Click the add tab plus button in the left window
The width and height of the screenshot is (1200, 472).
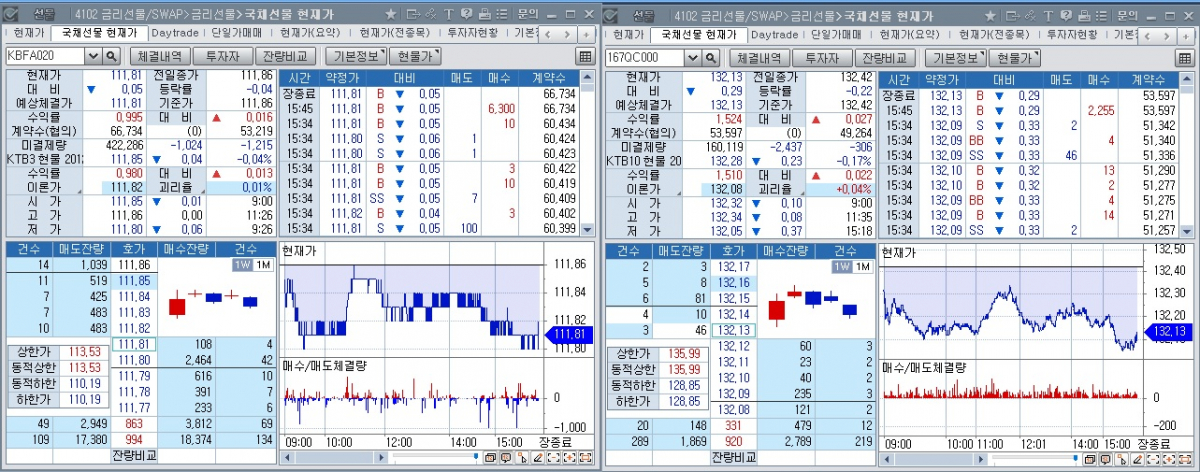(x=586, y=34)
